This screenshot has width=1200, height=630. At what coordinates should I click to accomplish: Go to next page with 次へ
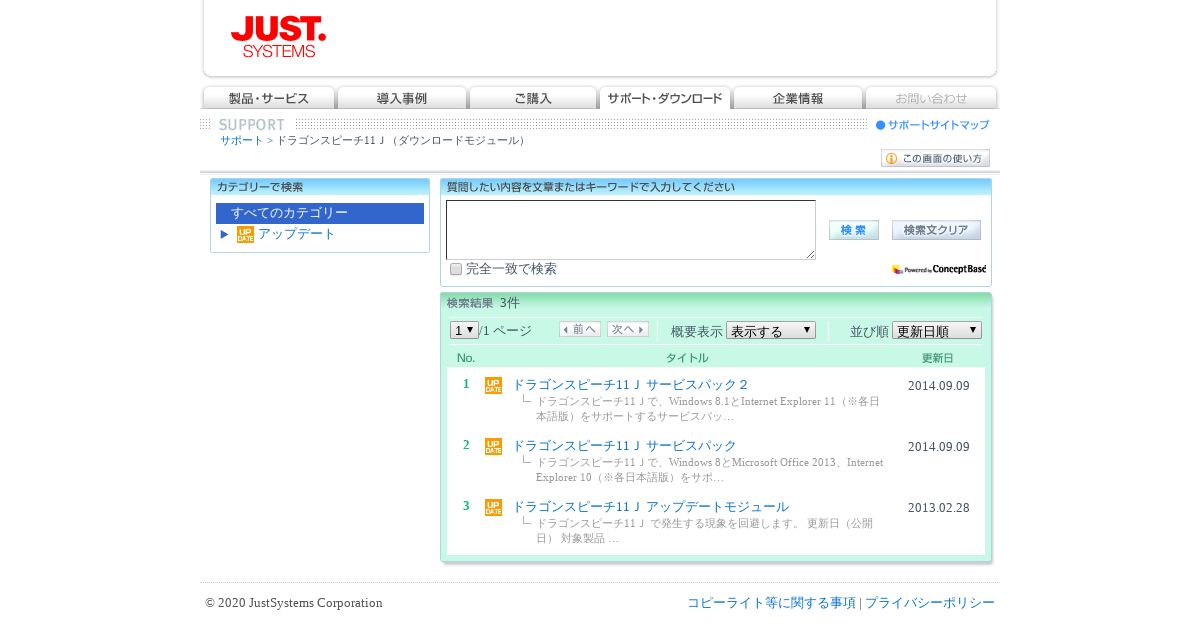628,329
